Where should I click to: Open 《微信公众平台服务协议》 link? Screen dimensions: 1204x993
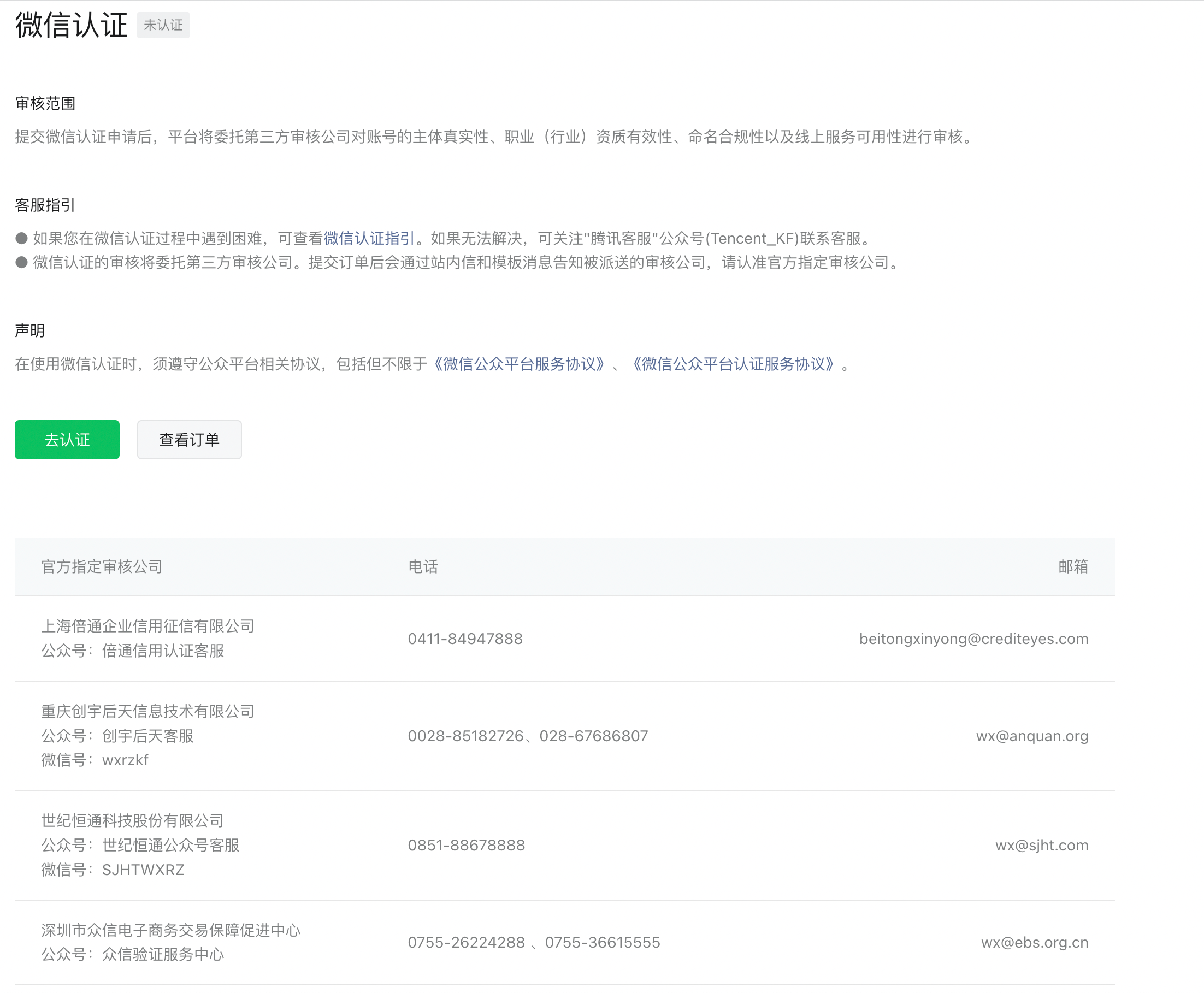point(519,364)
